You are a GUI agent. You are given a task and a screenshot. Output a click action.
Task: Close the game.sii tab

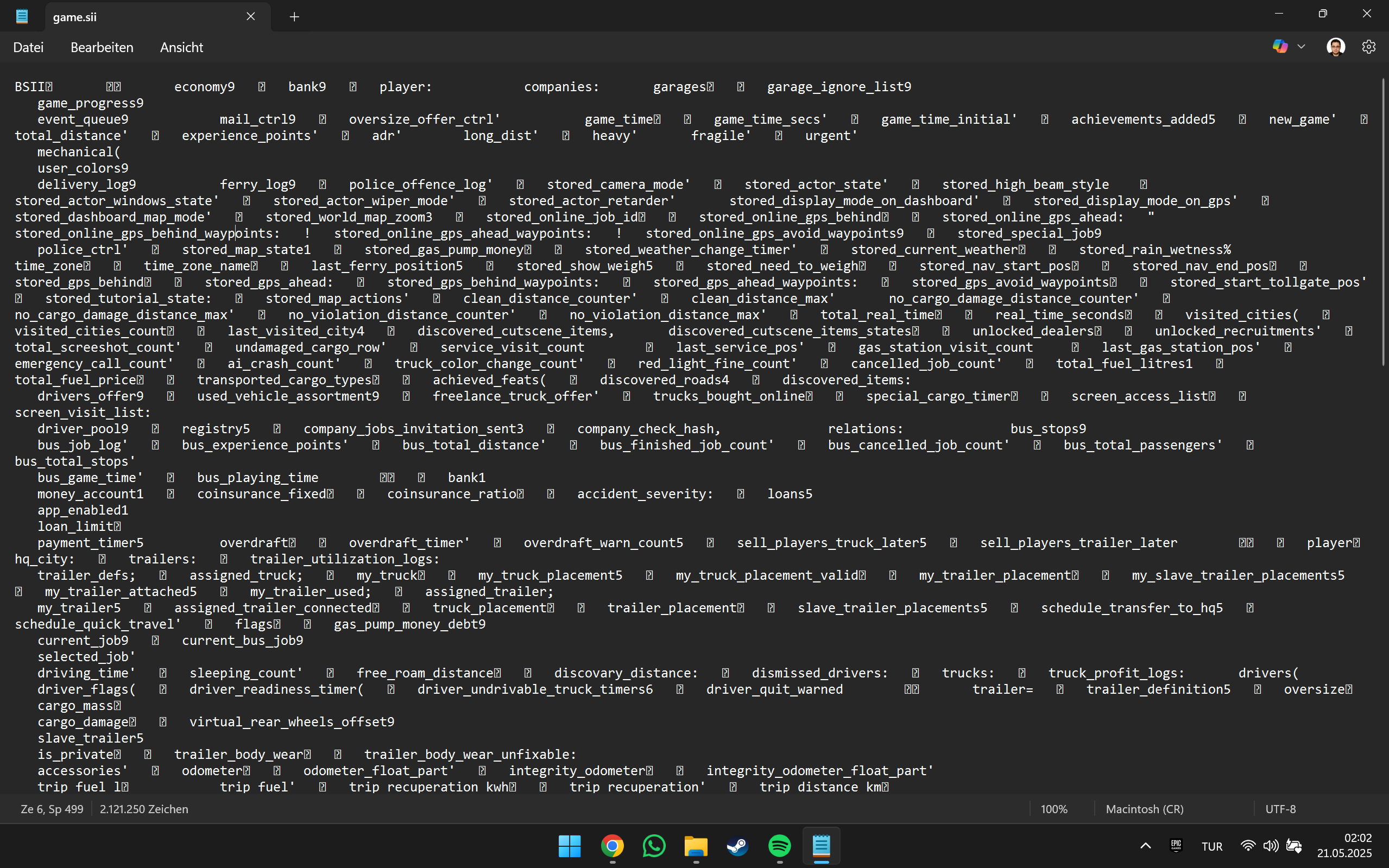(250, 17)
